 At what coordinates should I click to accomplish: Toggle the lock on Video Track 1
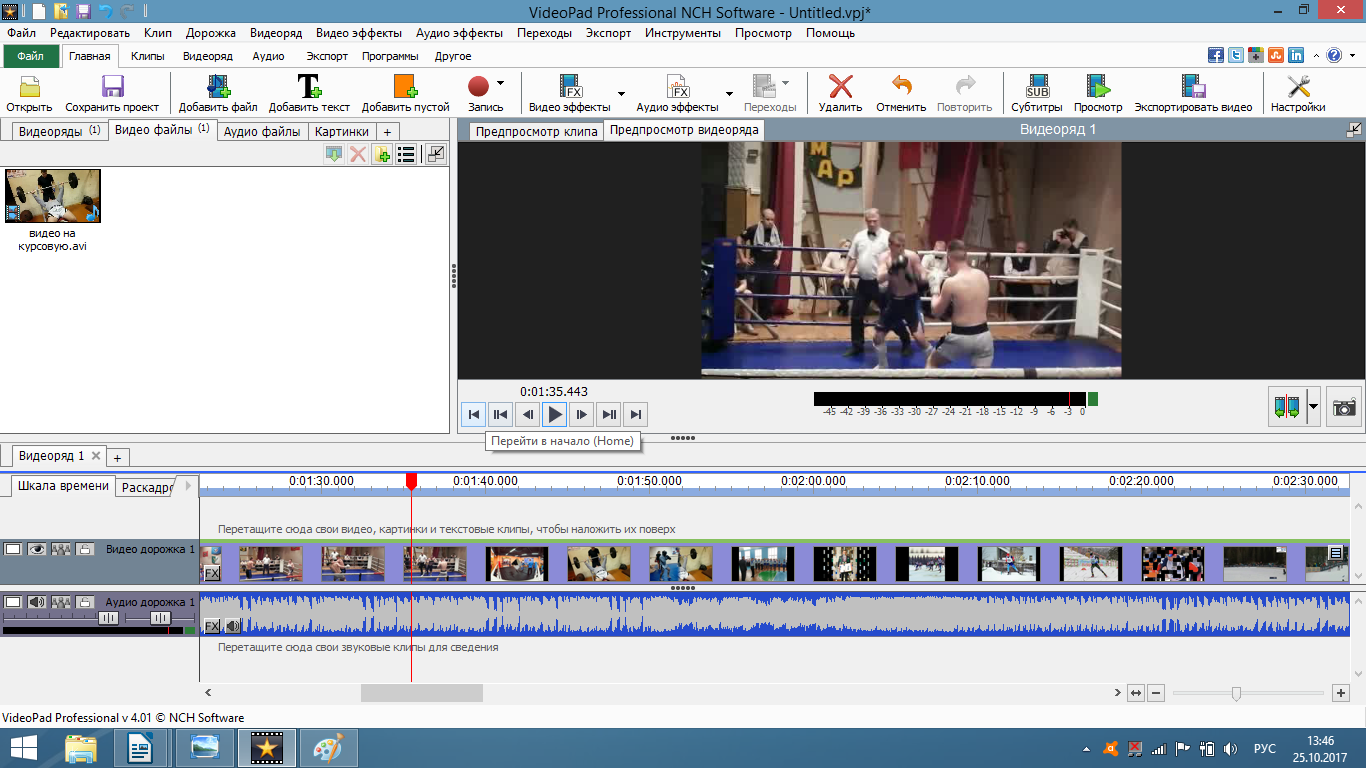tap(85, 549)
